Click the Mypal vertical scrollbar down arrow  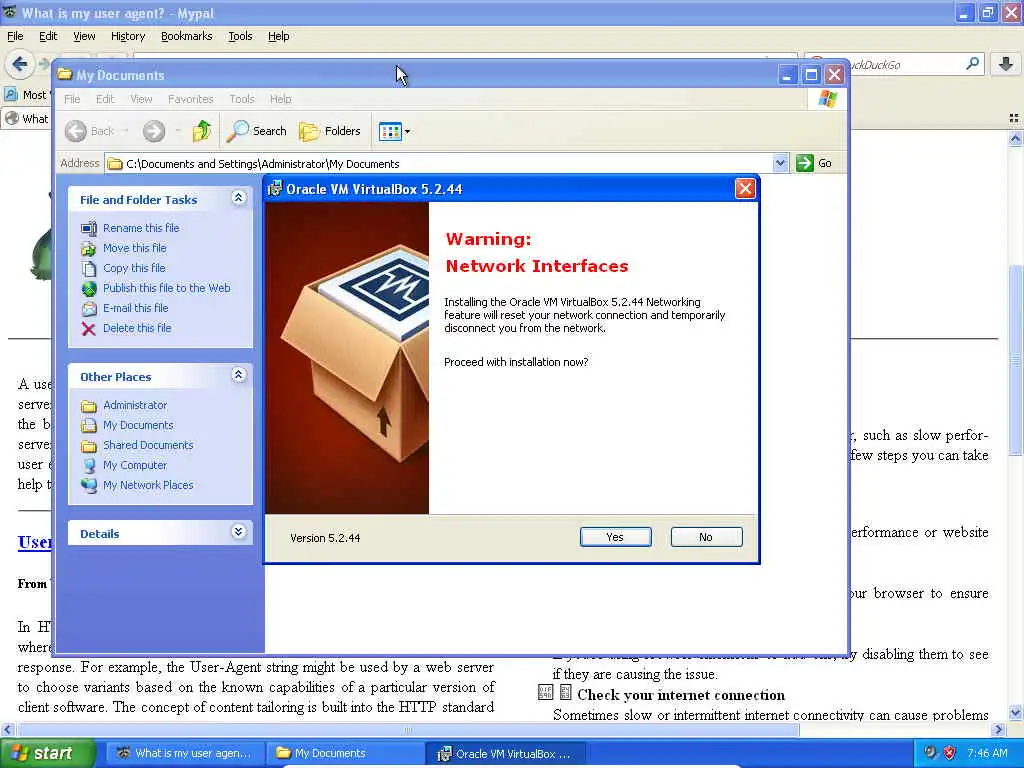[x=1015, y=712]
